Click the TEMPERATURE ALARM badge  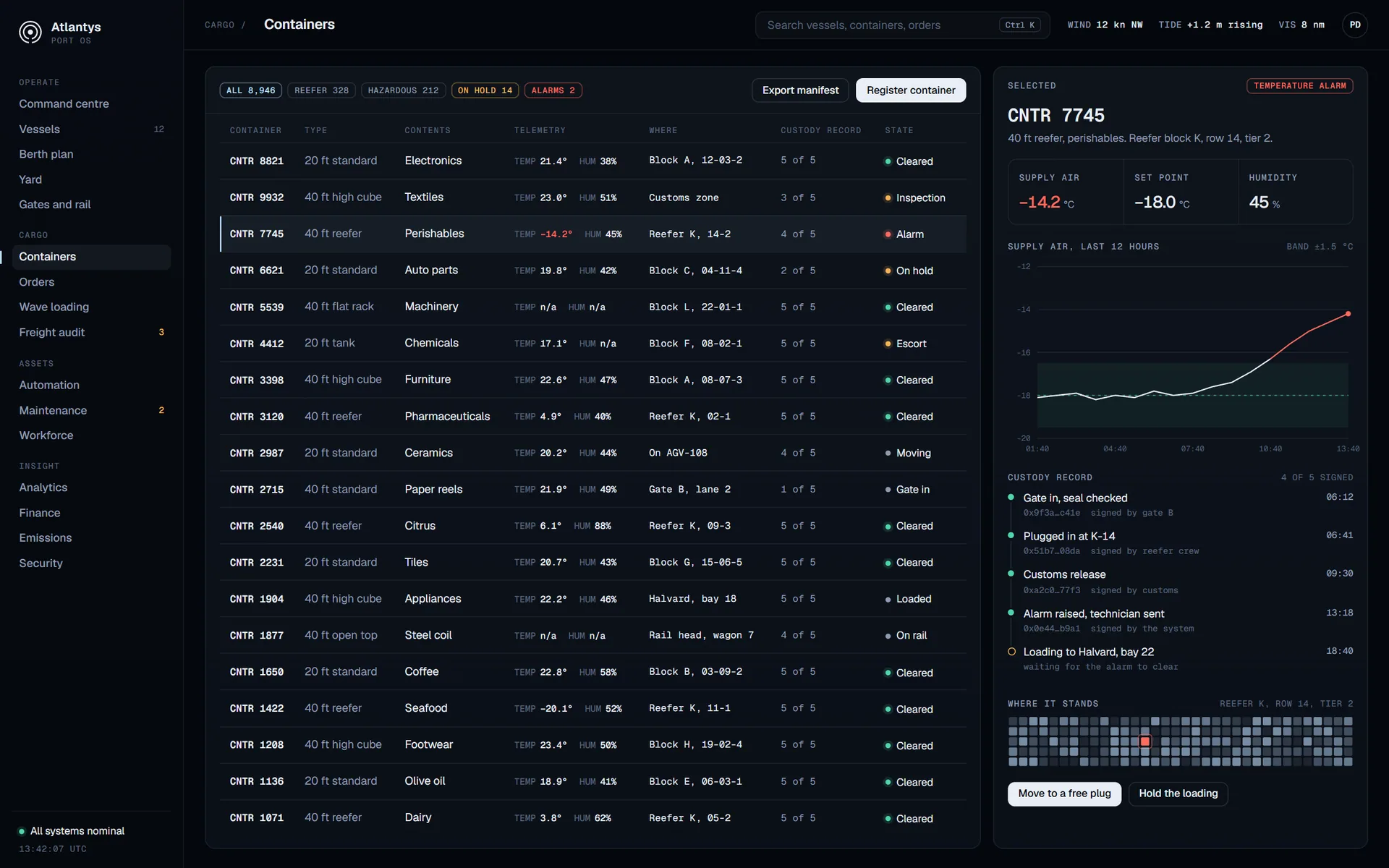(1299, 86)
